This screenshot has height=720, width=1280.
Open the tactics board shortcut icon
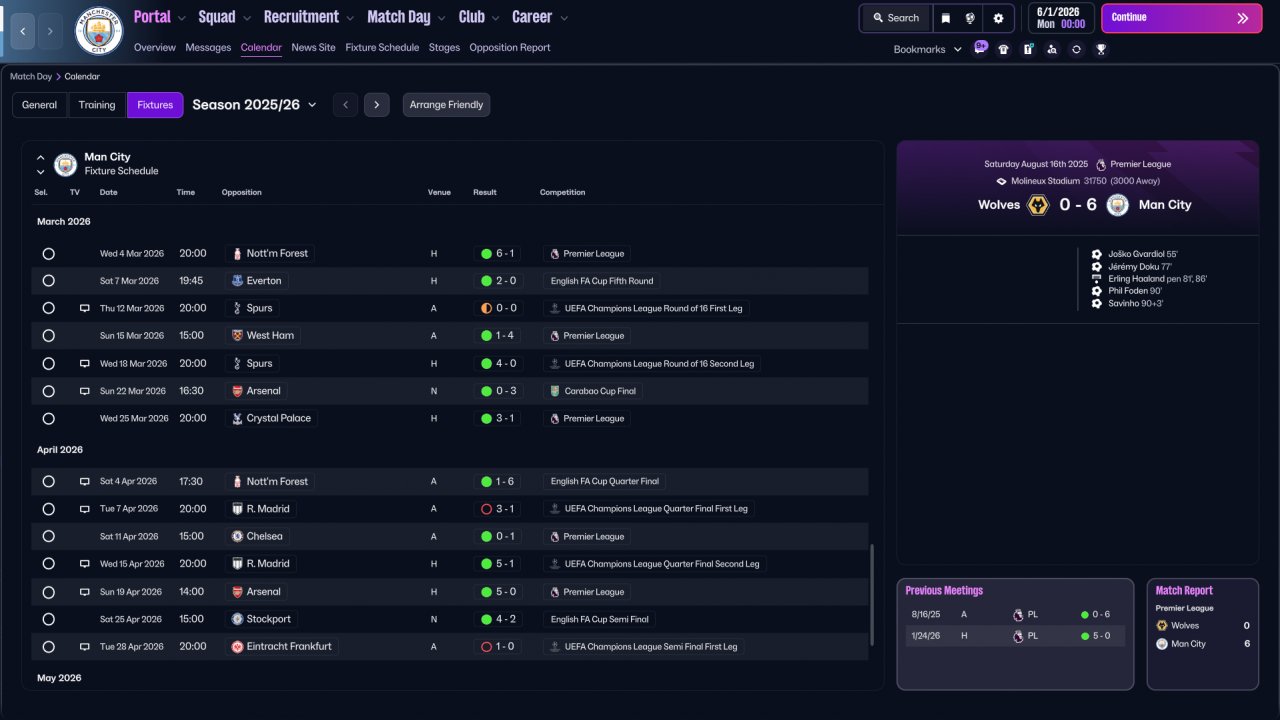coord(1028,49)
